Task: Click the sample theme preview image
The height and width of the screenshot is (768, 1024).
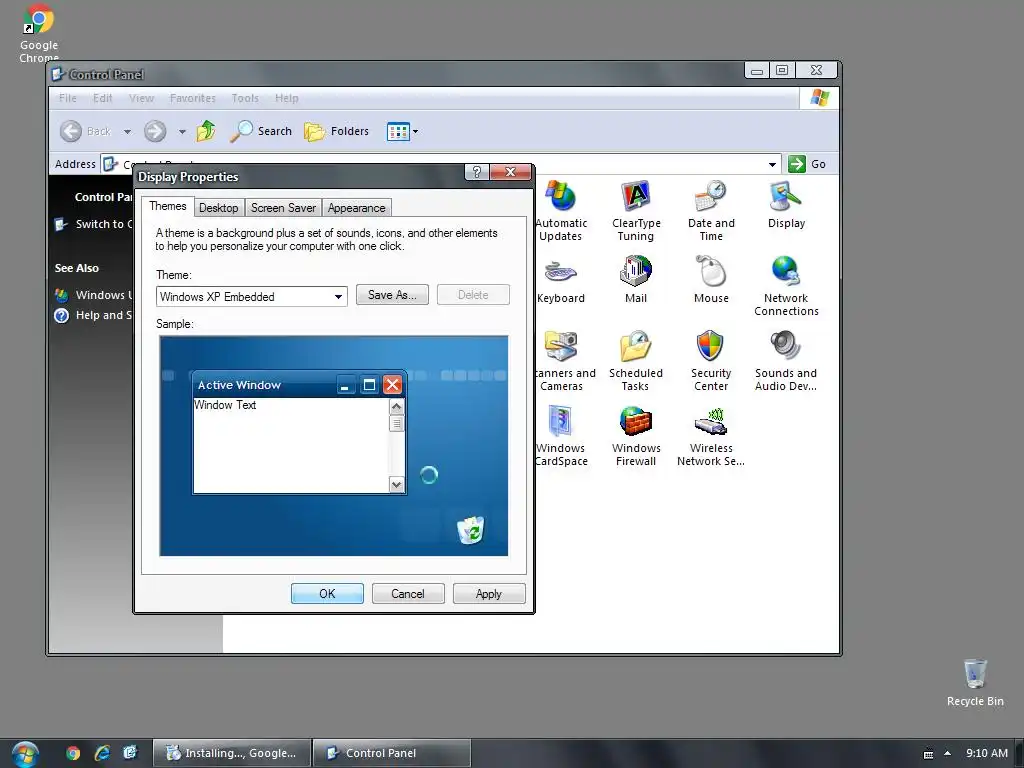Action: 334,446
